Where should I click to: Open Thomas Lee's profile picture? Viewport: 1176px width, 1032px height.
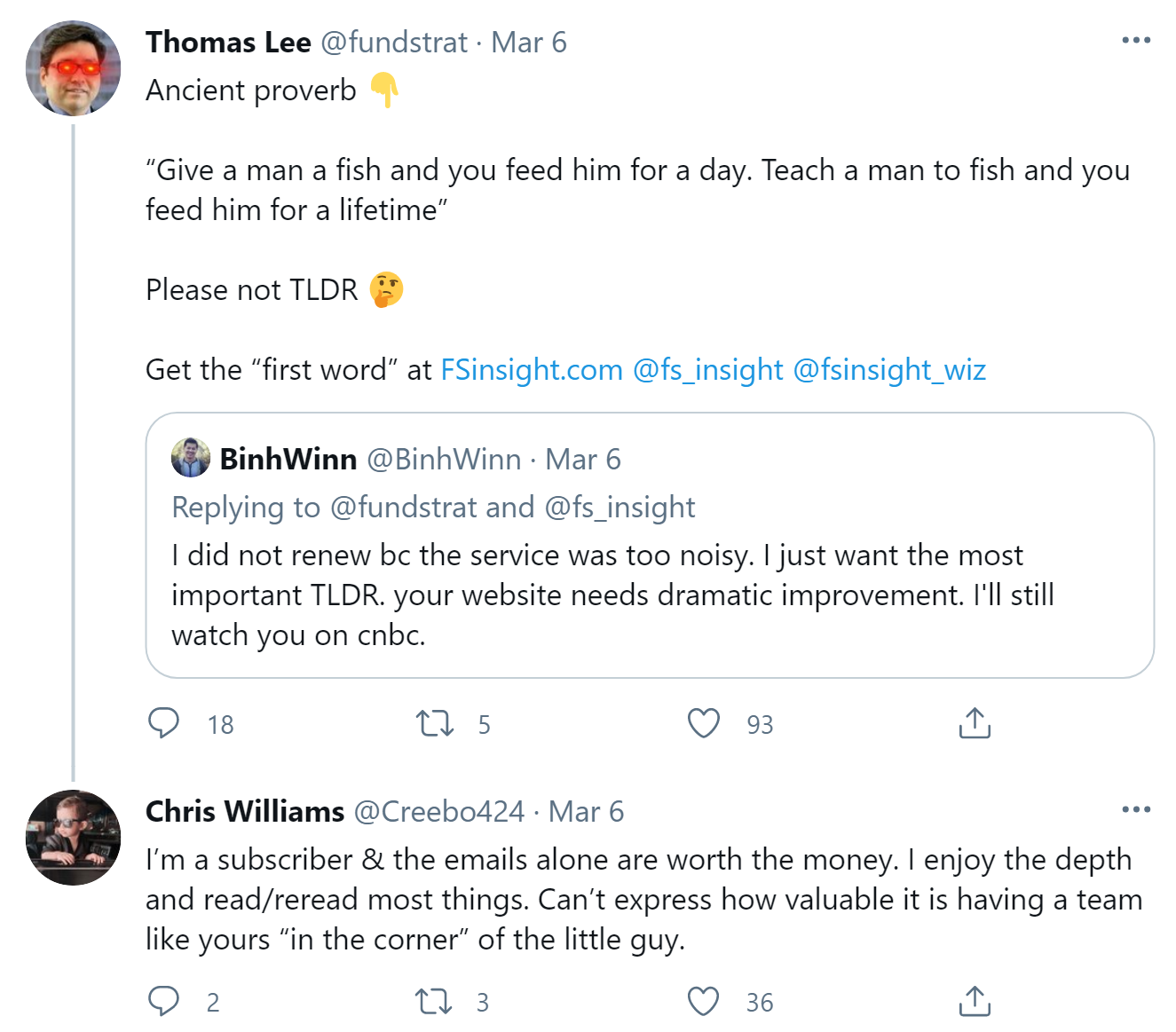74,68
